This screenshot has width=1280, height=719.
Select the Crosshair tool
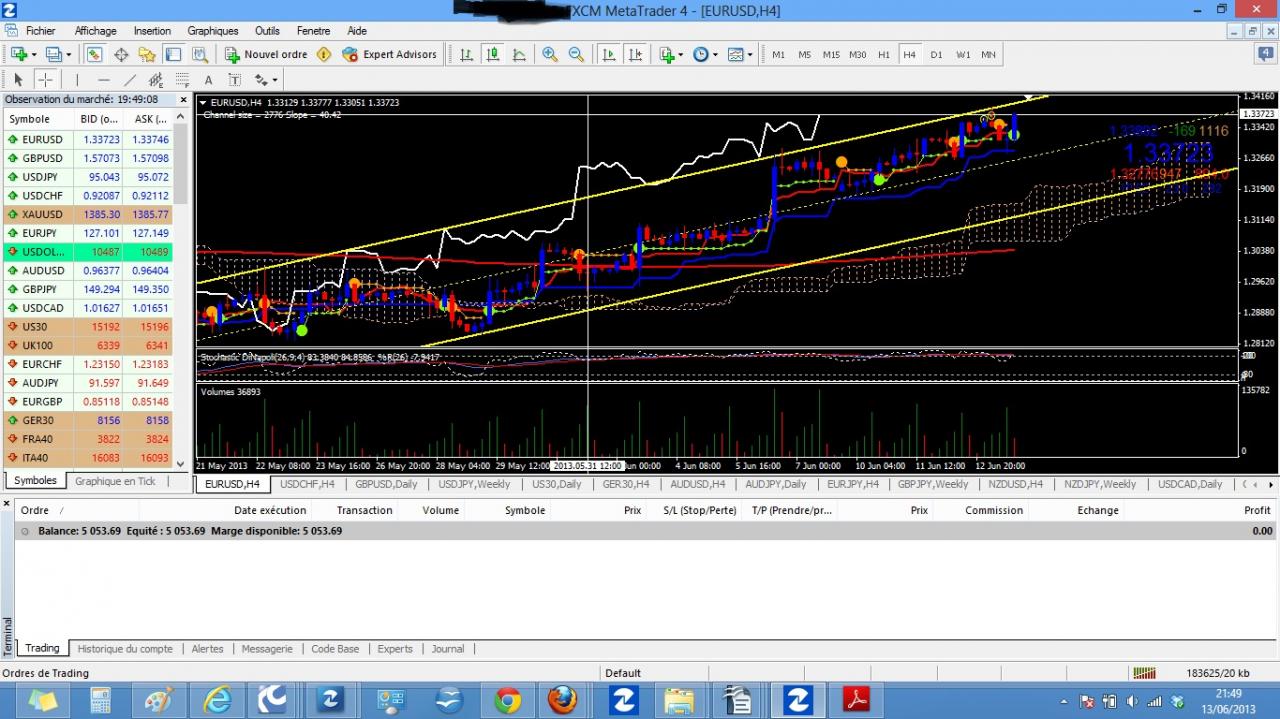point(45,80)
